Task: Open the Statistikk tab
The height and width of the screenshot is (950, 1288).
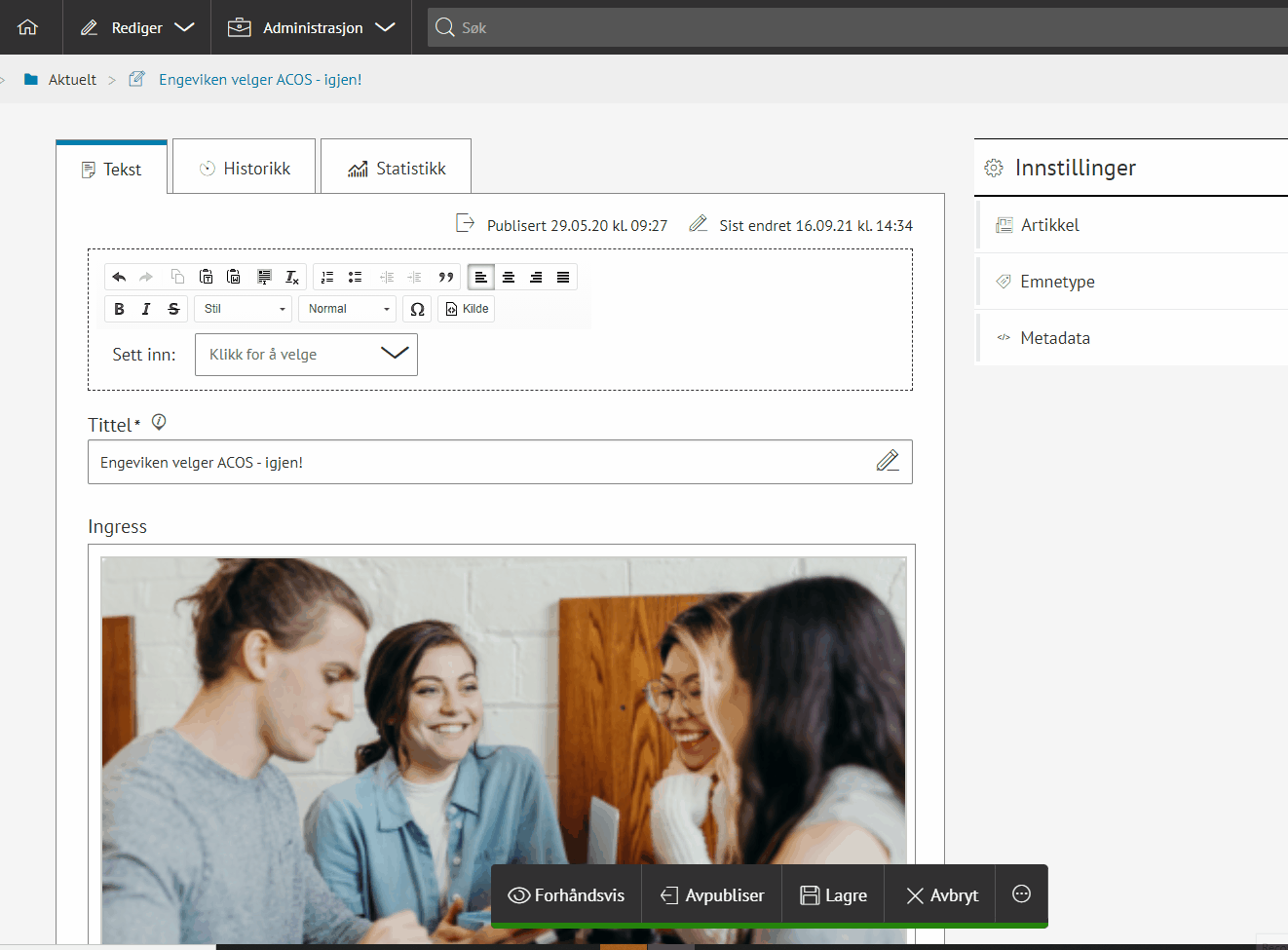Action: (x=397, y=169)
